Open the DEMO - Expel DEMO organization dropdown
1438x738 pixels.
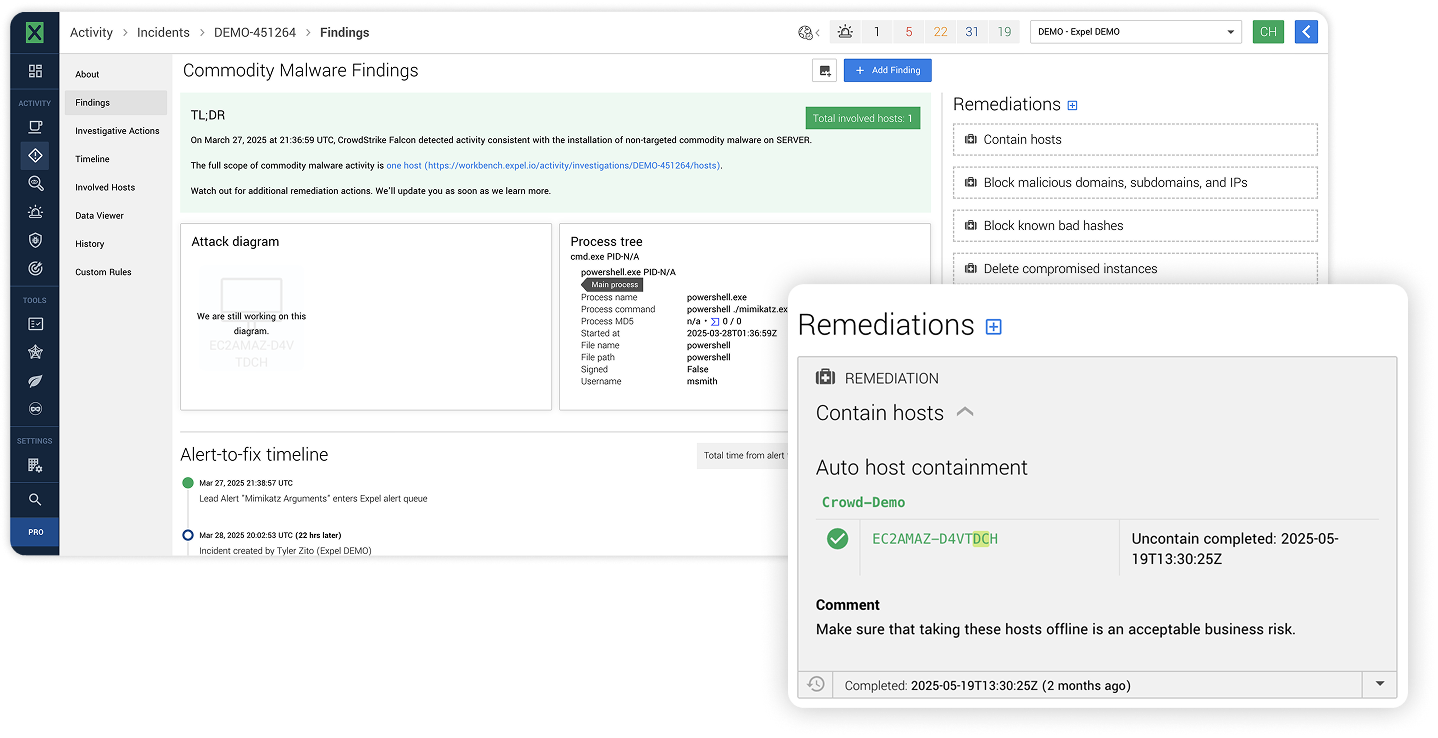click(1135, 32)
